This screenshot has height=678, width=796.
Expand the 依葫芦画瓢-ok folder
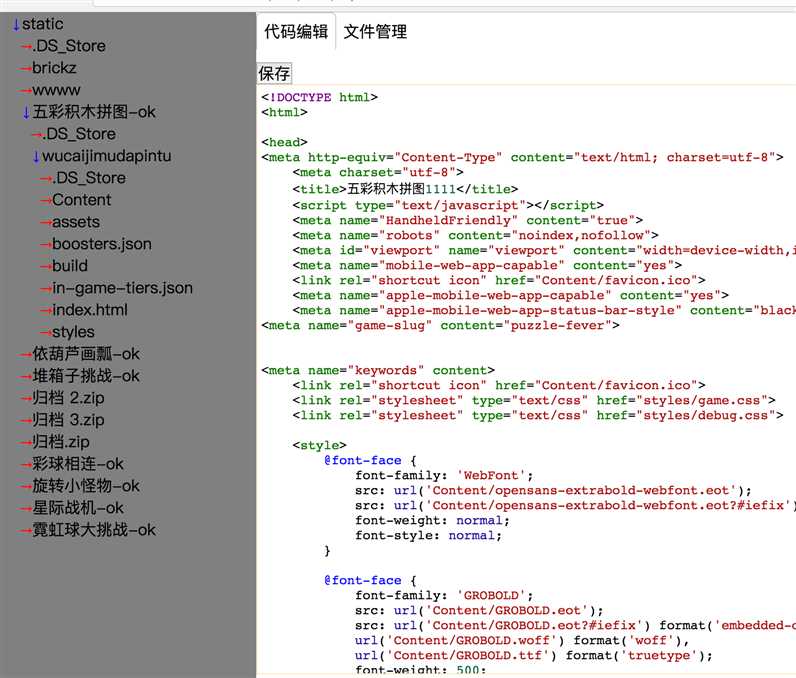coord(86,354)
